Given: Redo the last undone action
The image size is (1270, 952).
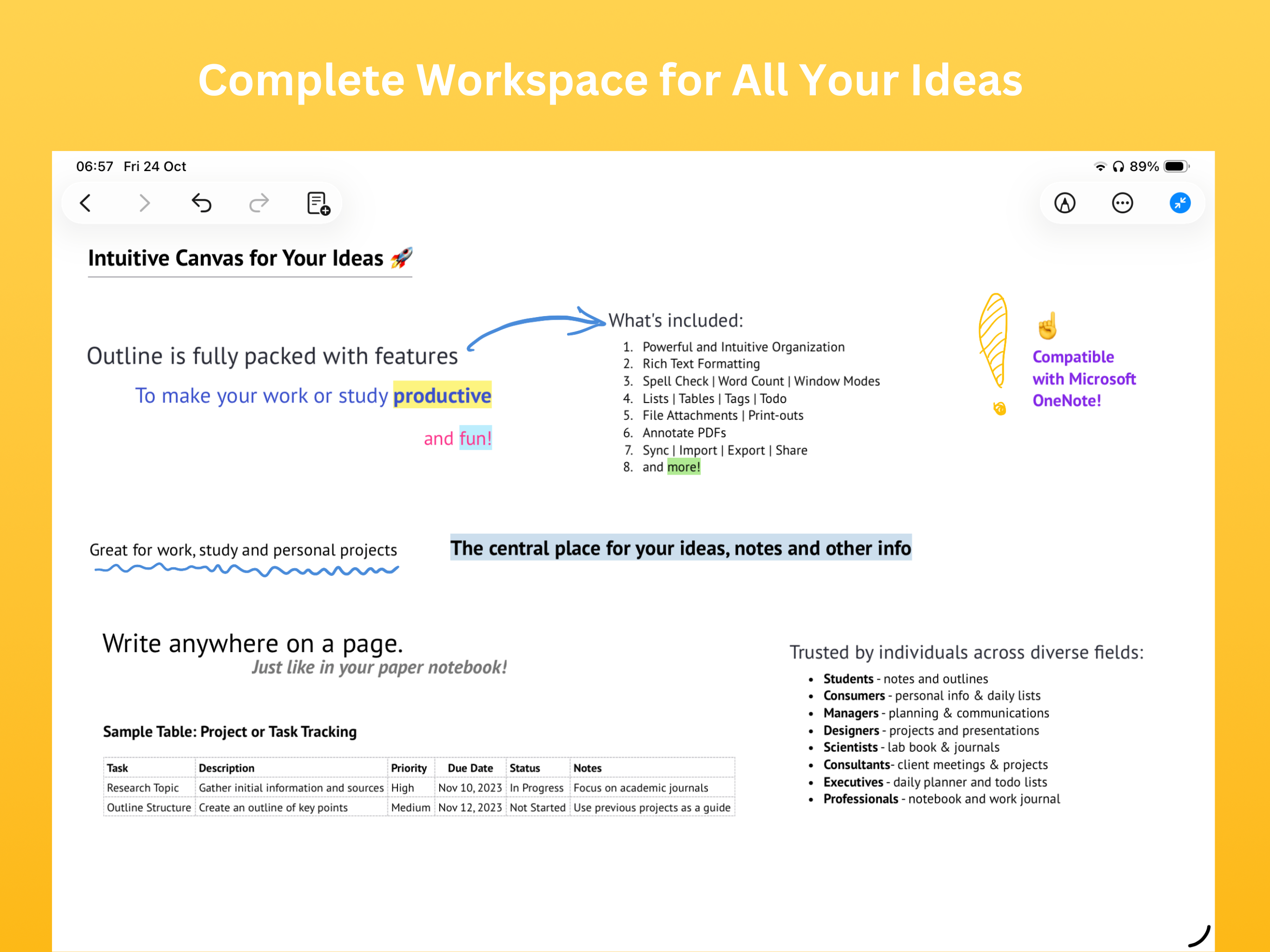Looking at the screenshot, I should point(259,203).
